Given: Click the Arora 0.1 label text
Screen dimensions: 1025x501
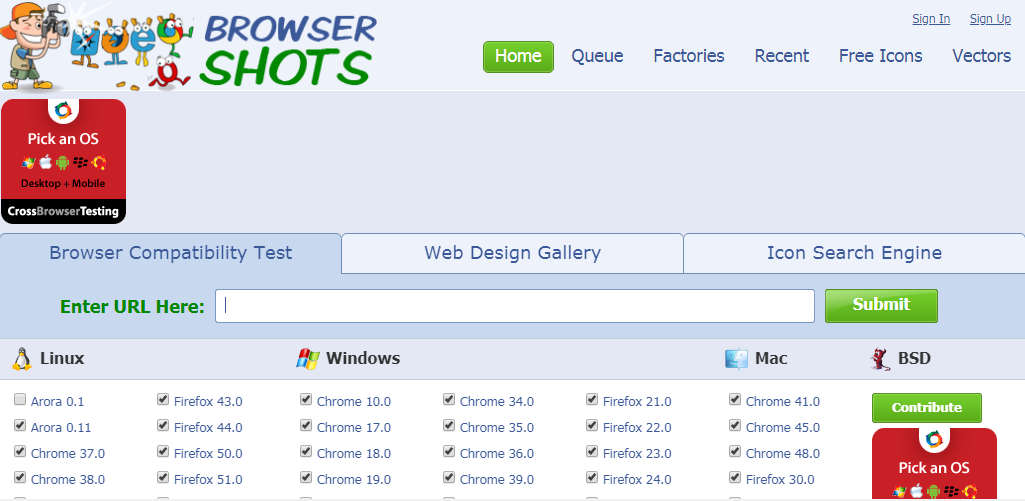Looking at the screenshot, I should click(58, 402).
